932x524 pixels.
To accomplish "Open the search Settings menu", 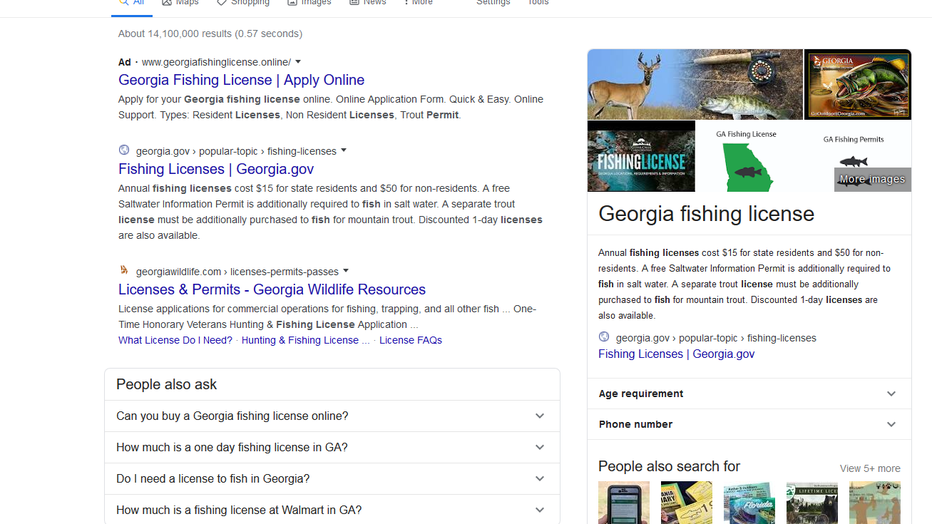I will click(x=493, y=3).
